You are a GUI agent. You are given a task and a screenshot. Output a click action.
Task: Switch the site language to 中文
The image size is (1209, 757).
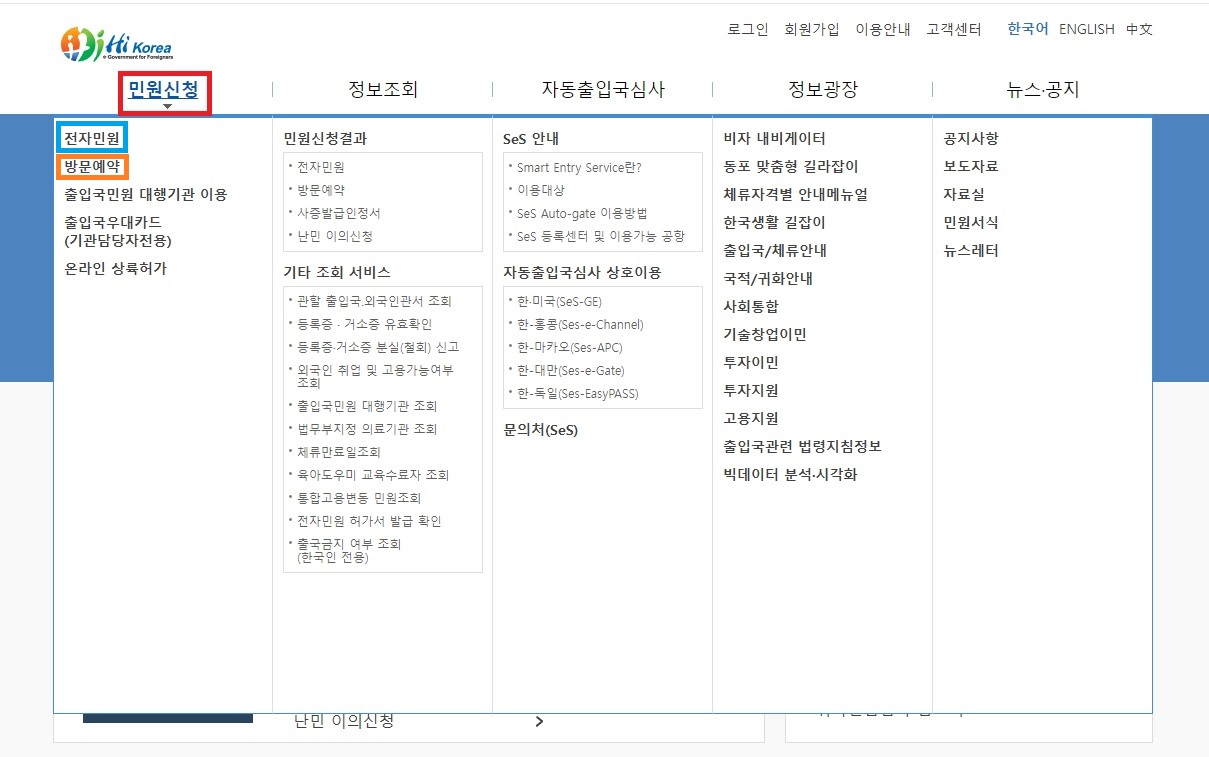(1138, 29)
